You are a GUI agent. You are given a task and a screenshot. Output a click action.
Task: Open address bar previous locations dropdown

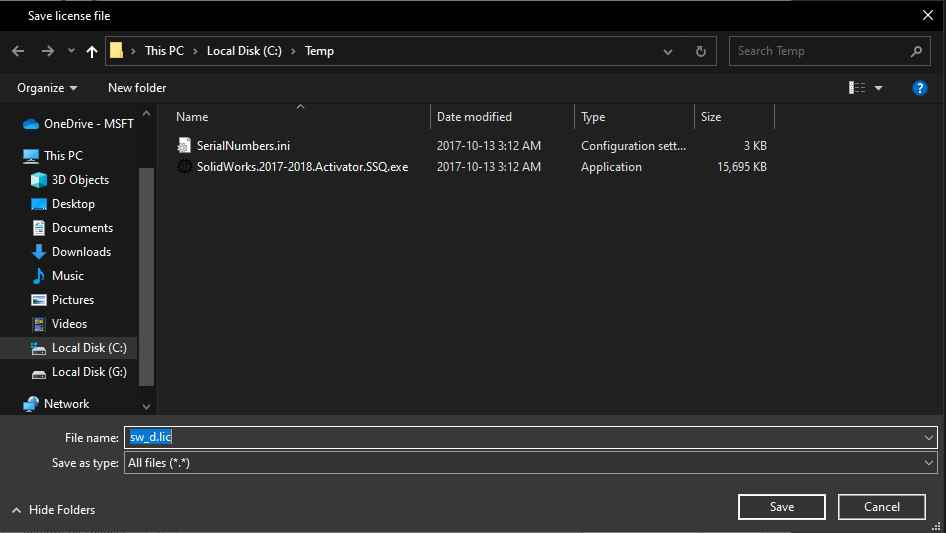coord(668,51)
